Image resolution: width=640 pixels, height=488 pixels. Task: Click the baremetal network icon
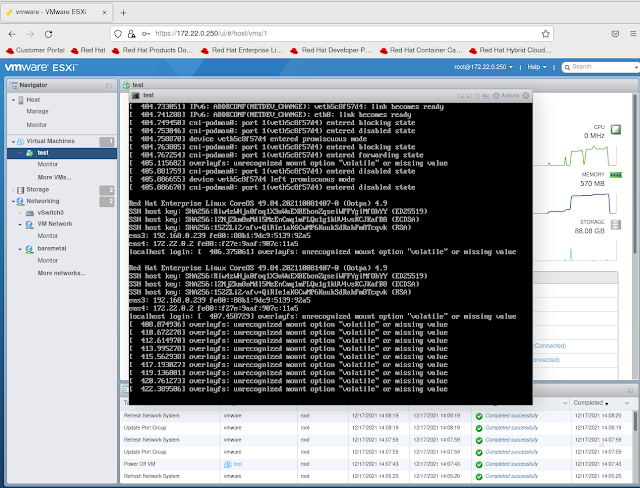[x=29, y=249]
